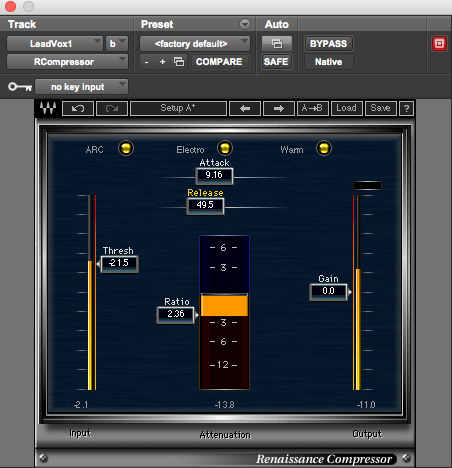Image resolution: width=452 pixels, height=468 pixels.
Task: Undo the last parameter change
Action: pos(78,108)
